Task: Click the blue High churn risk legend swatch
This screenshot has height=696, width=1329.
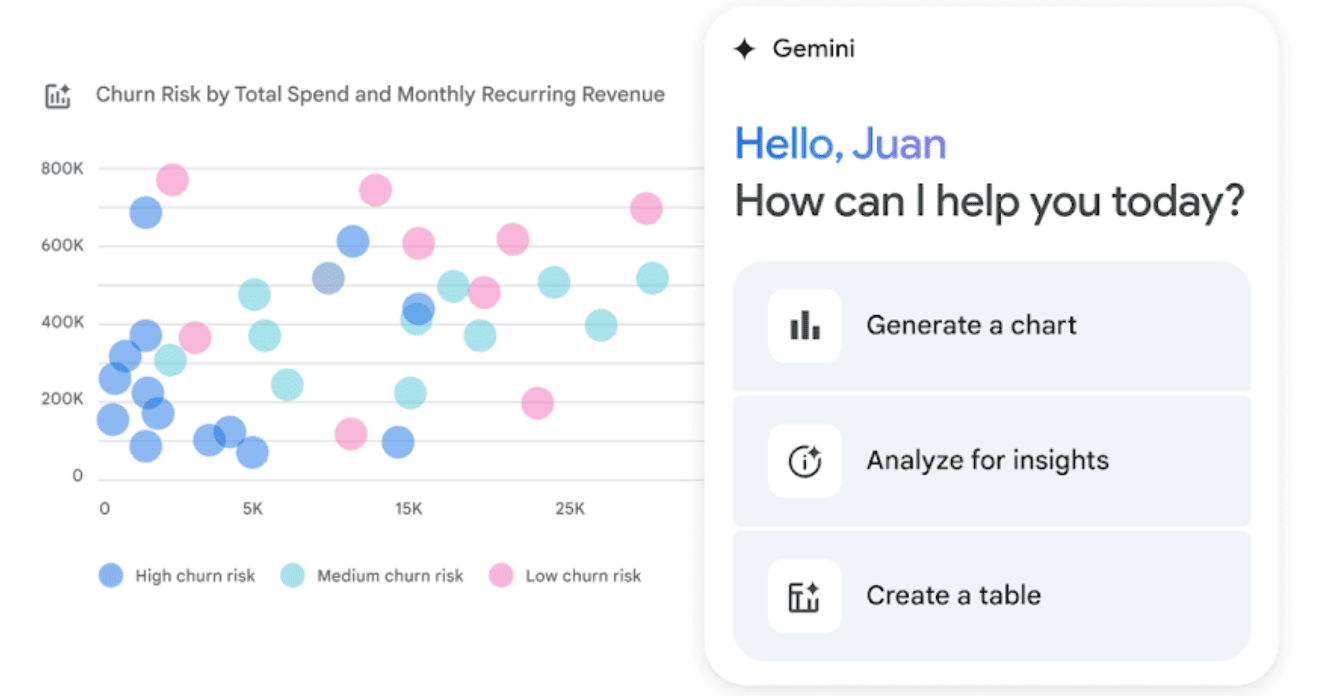Action: click(x=111, y=575)
